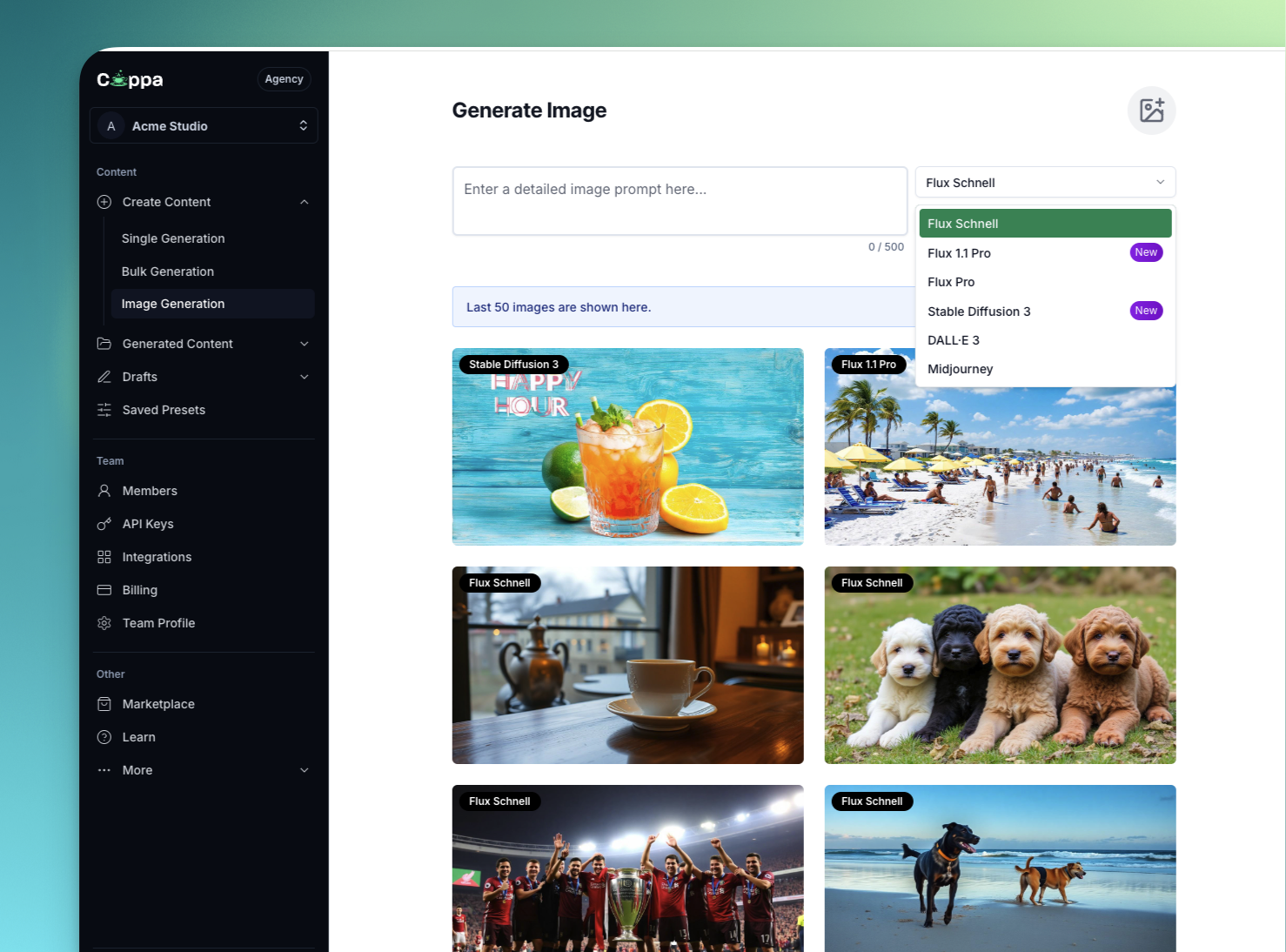1286x952 pixels.
Task: Expand the More menu in sidebar
Action: click(x=304, y=770)
